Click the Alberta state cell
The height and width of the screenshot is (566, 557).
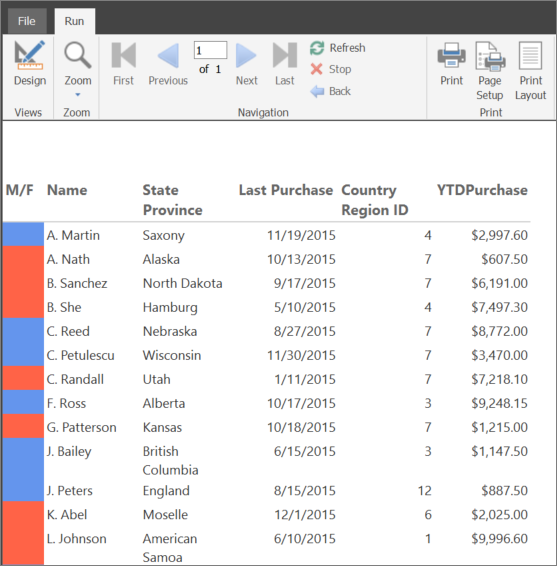click(164, 403)
